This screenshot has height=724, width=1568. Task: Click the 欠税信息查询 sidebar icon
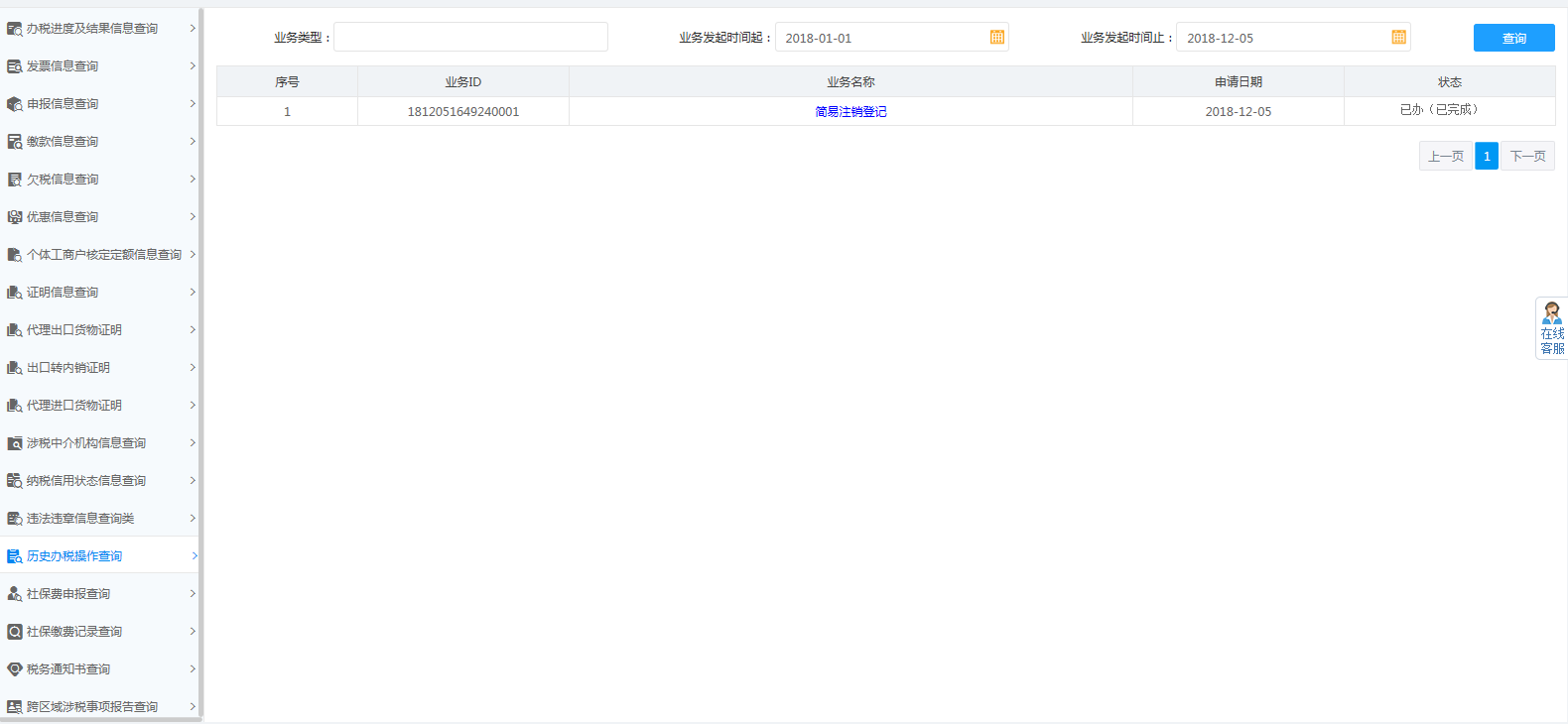tap(14, 180)
